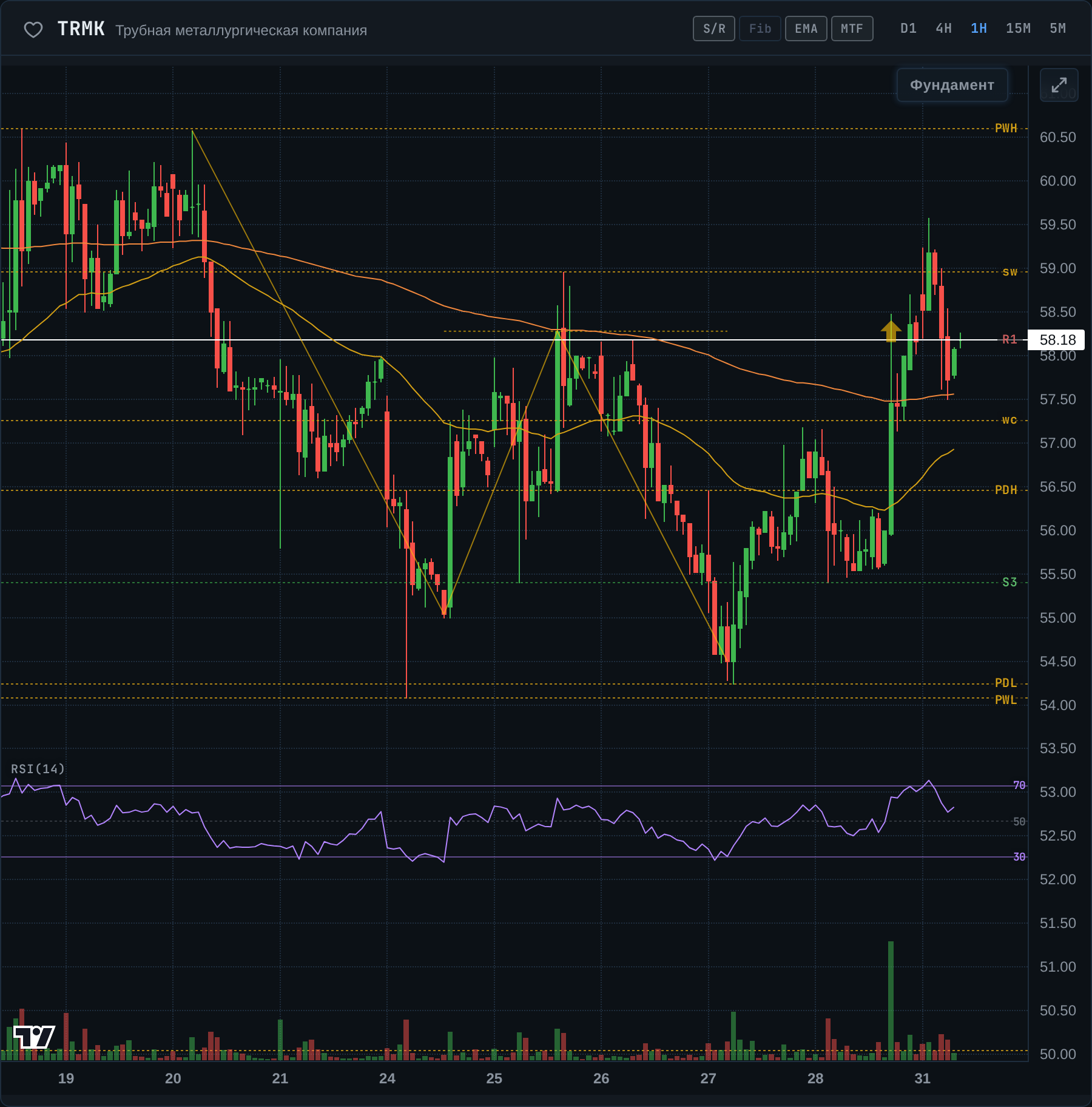The image size is (1092, 1107).
Task: Switch to 5M timeframe
Action: click(x=1057, y=29)
